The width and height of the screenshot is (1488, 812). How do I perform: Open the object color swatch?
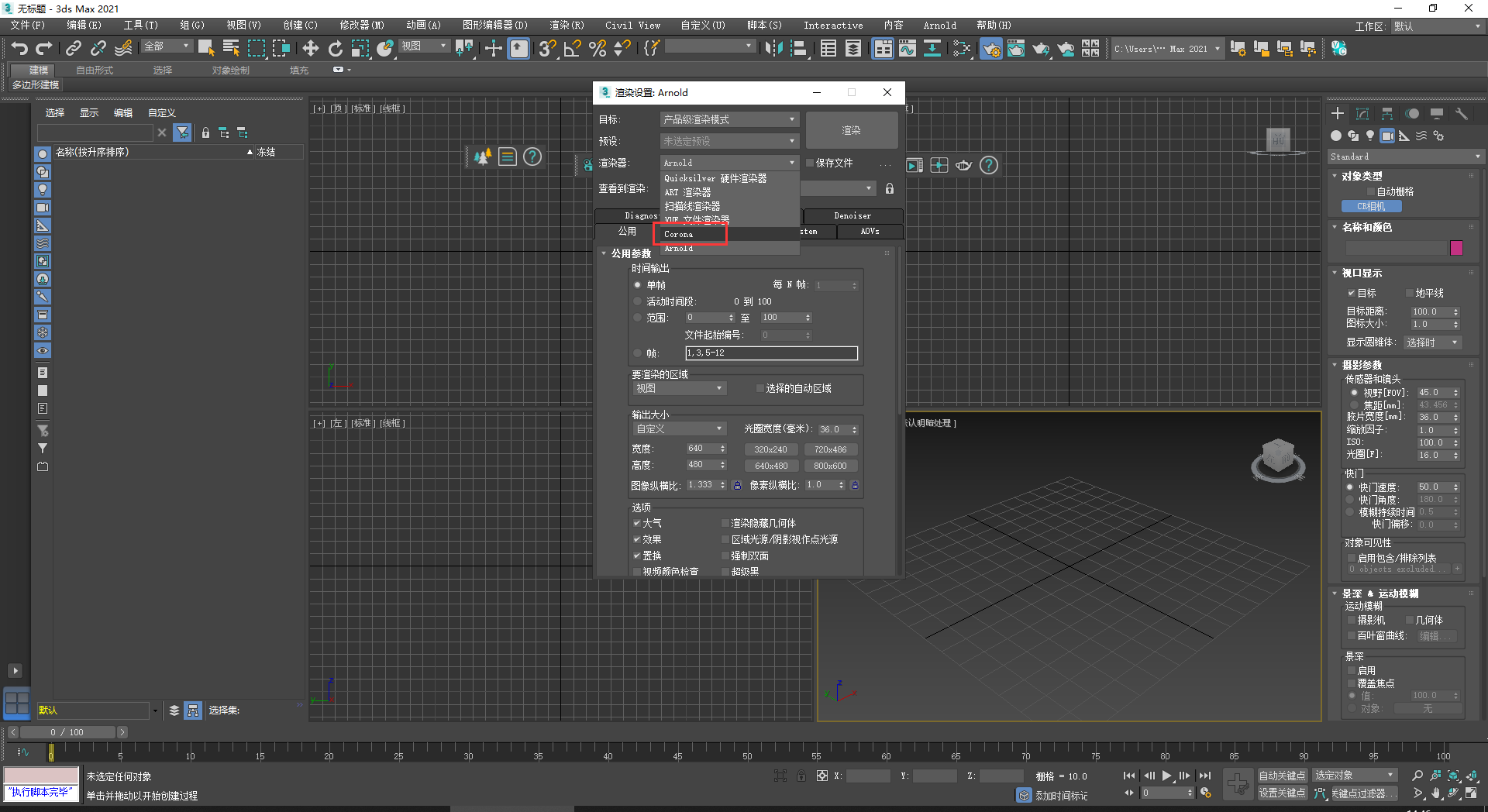1456,248
